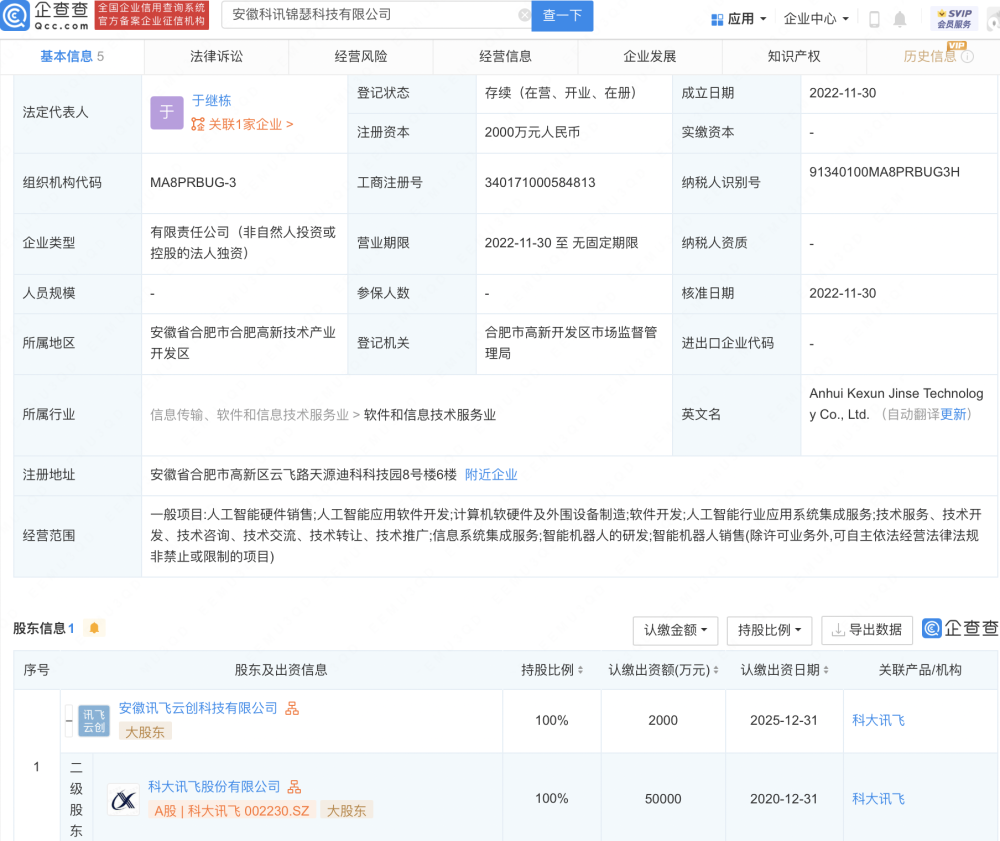
Task: Switch to the 法律诉讼 tab
Action: (216, 56)
